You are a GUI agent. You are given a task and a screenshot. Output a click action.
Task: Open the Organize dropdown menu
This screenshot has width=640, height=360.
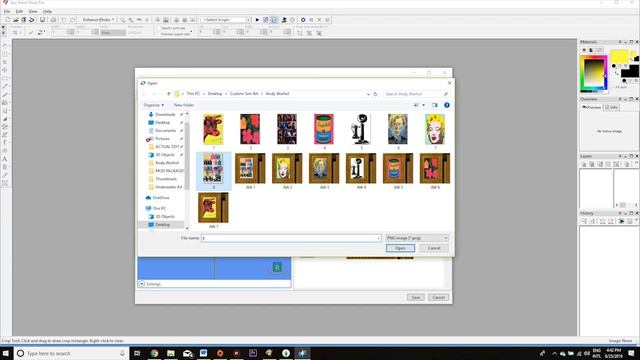153,105
